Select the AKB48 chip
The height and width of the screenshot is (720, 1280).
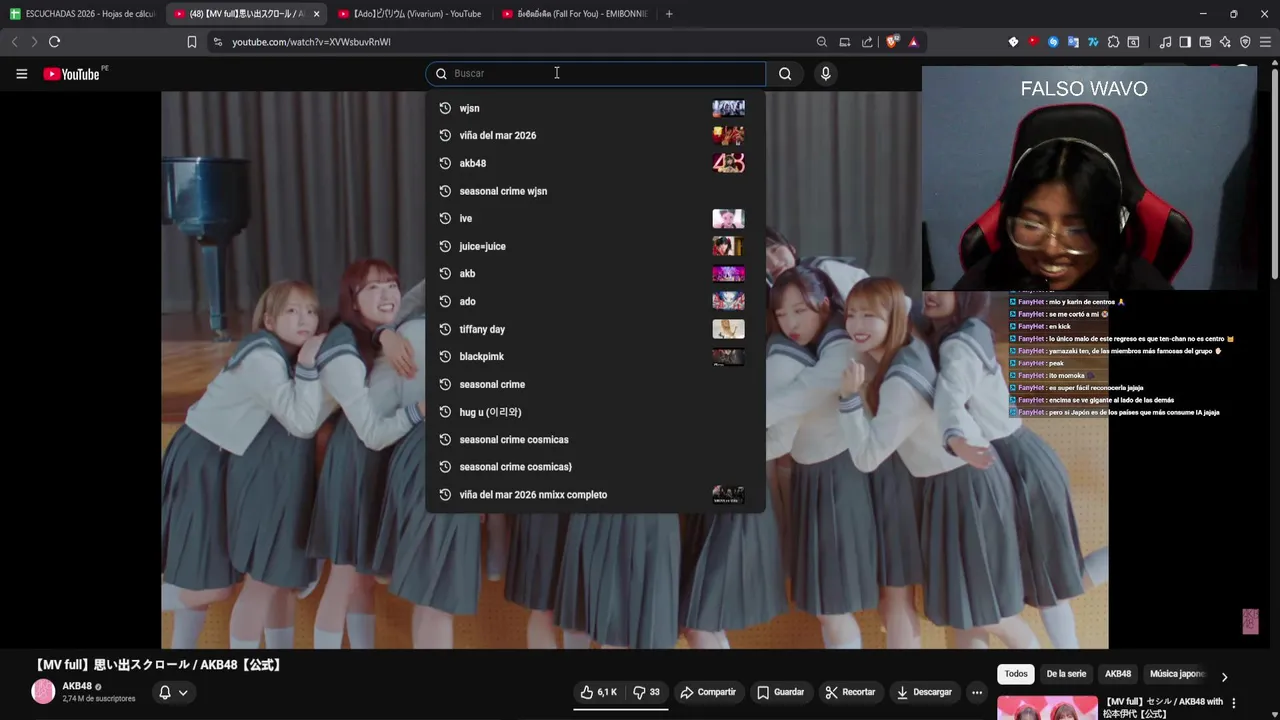pyautogui.click(x=1118, y=674)
